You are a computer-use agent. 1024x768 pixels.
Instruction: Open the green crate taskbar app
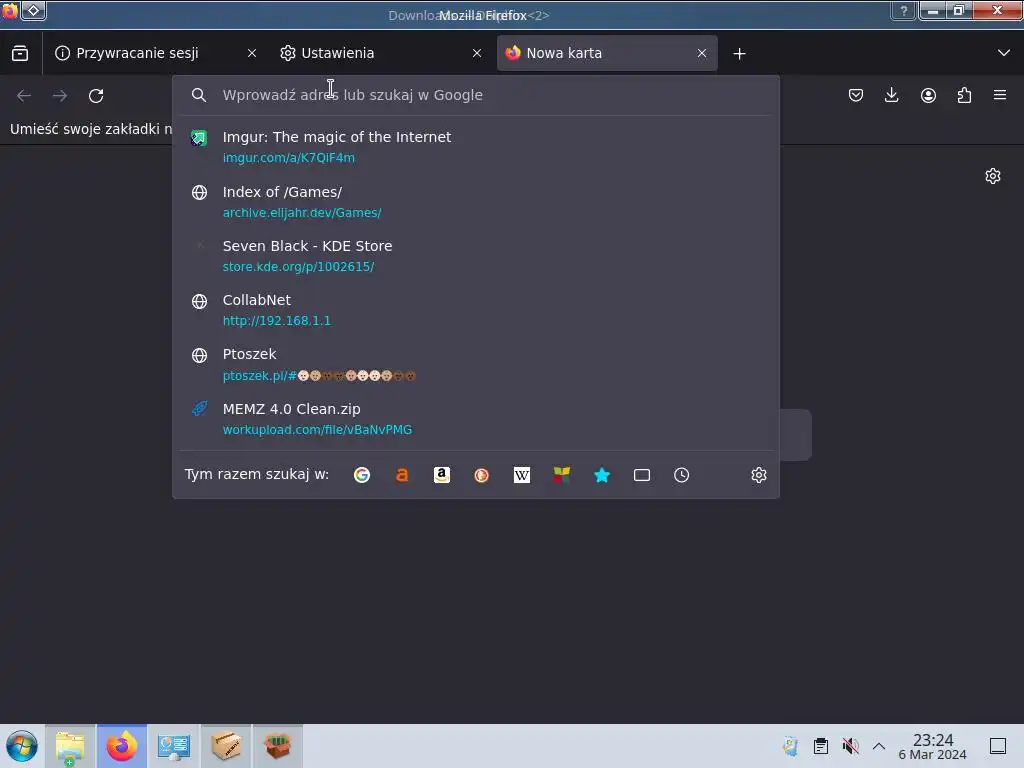point(278,746)
